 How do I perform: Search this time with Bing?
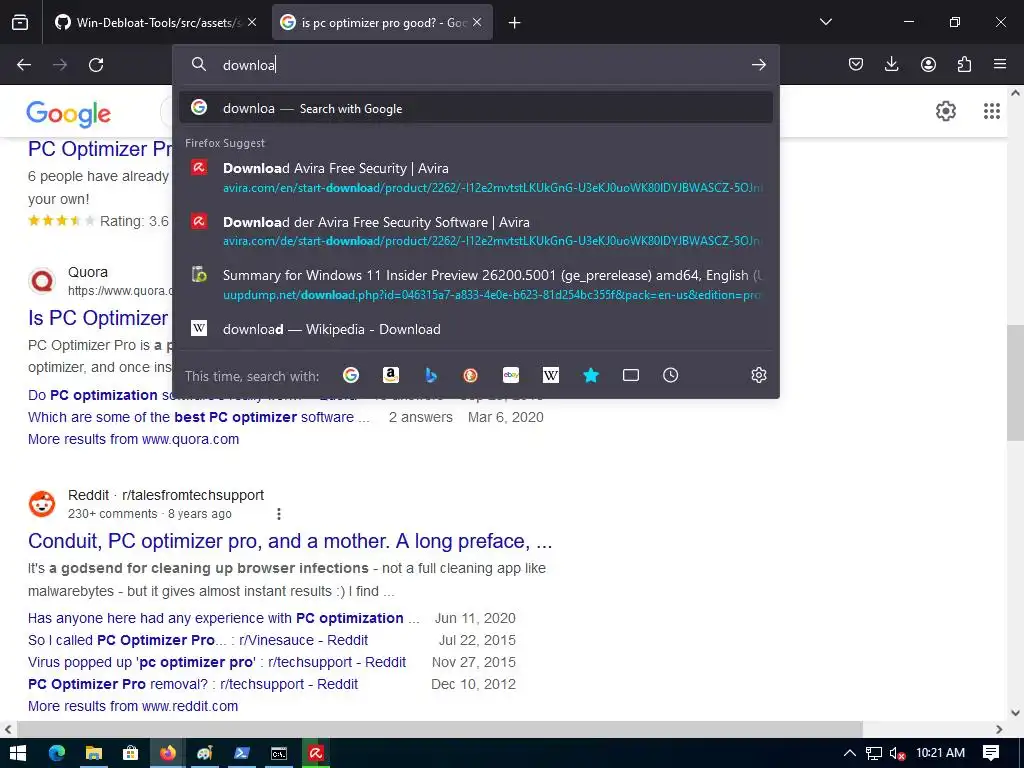click(x=431, y=375)
